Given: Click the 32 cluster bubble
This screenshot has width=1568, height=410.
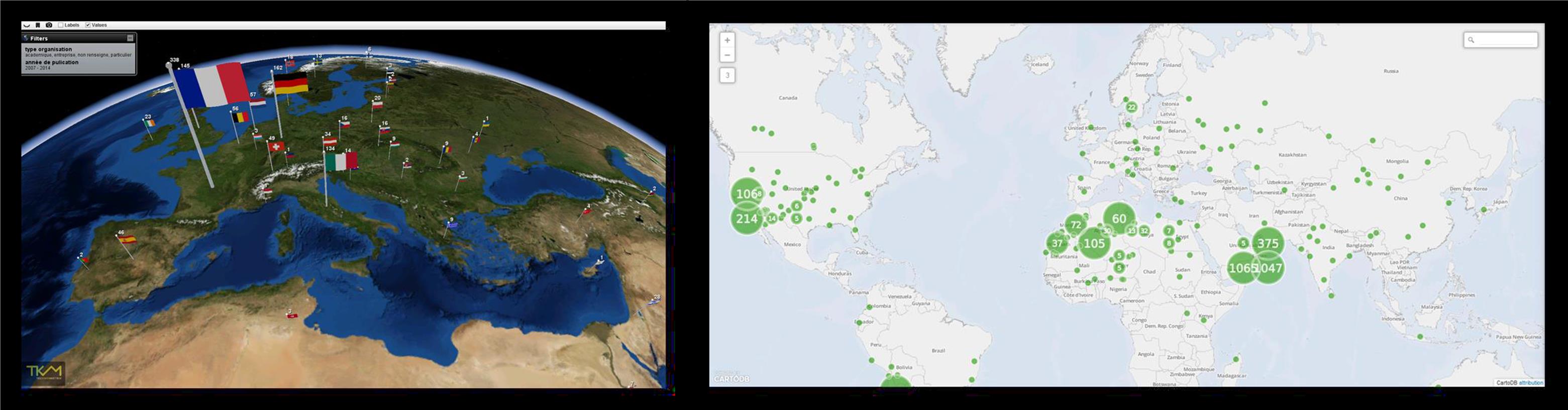Looking at the screenshot, I should (x=1144, y=231).
